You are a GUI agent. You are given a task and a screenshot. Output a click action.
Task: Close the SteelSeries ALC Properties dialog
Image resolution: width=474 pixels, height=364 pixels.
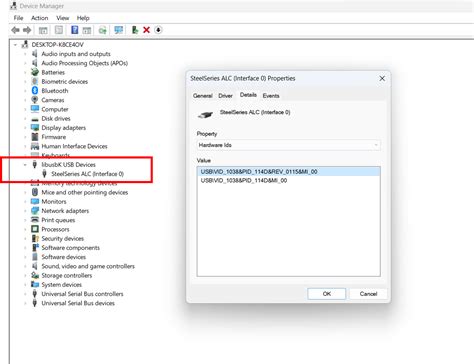382,78
